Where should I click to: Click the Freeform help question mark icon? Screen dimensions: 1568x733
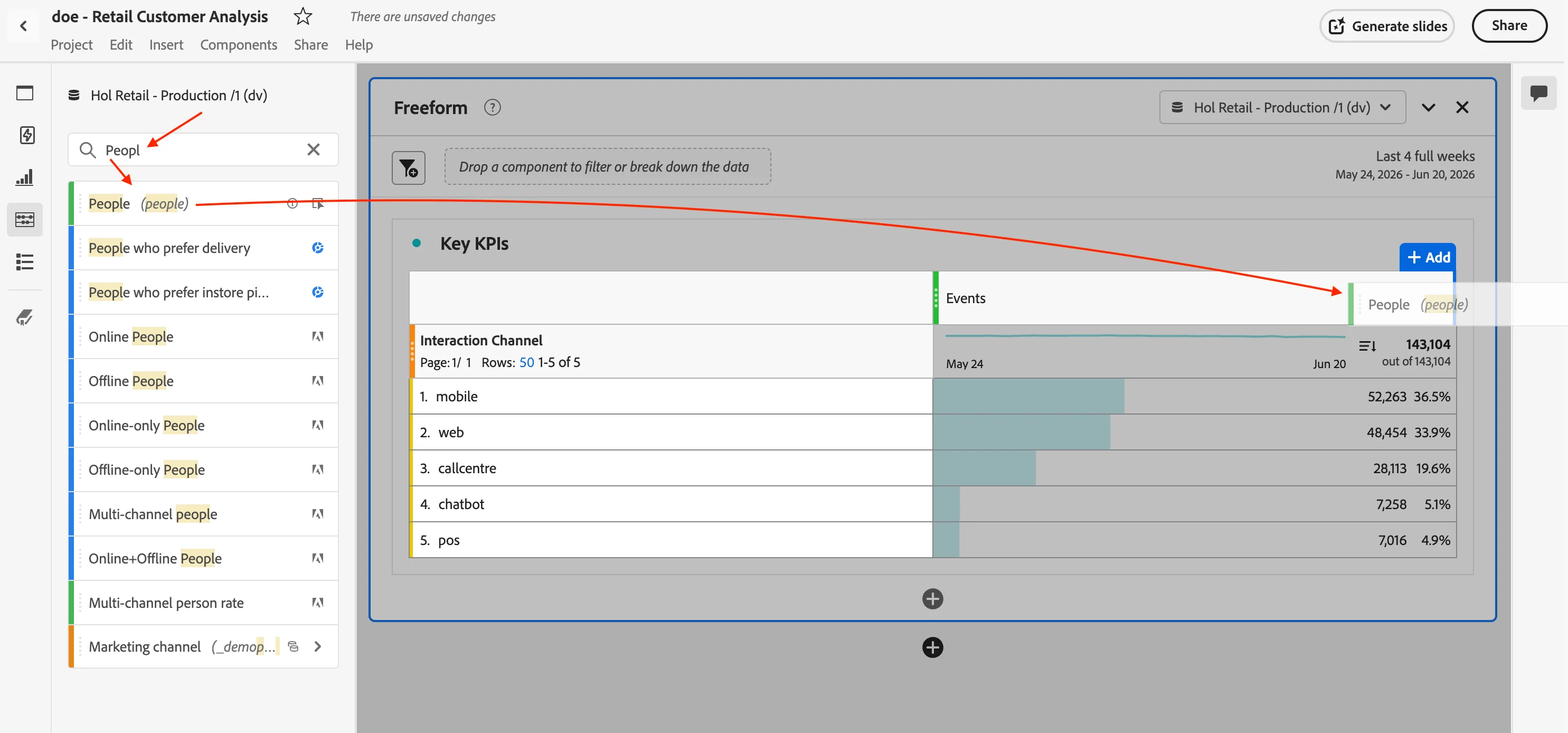[x=492, y=108]
